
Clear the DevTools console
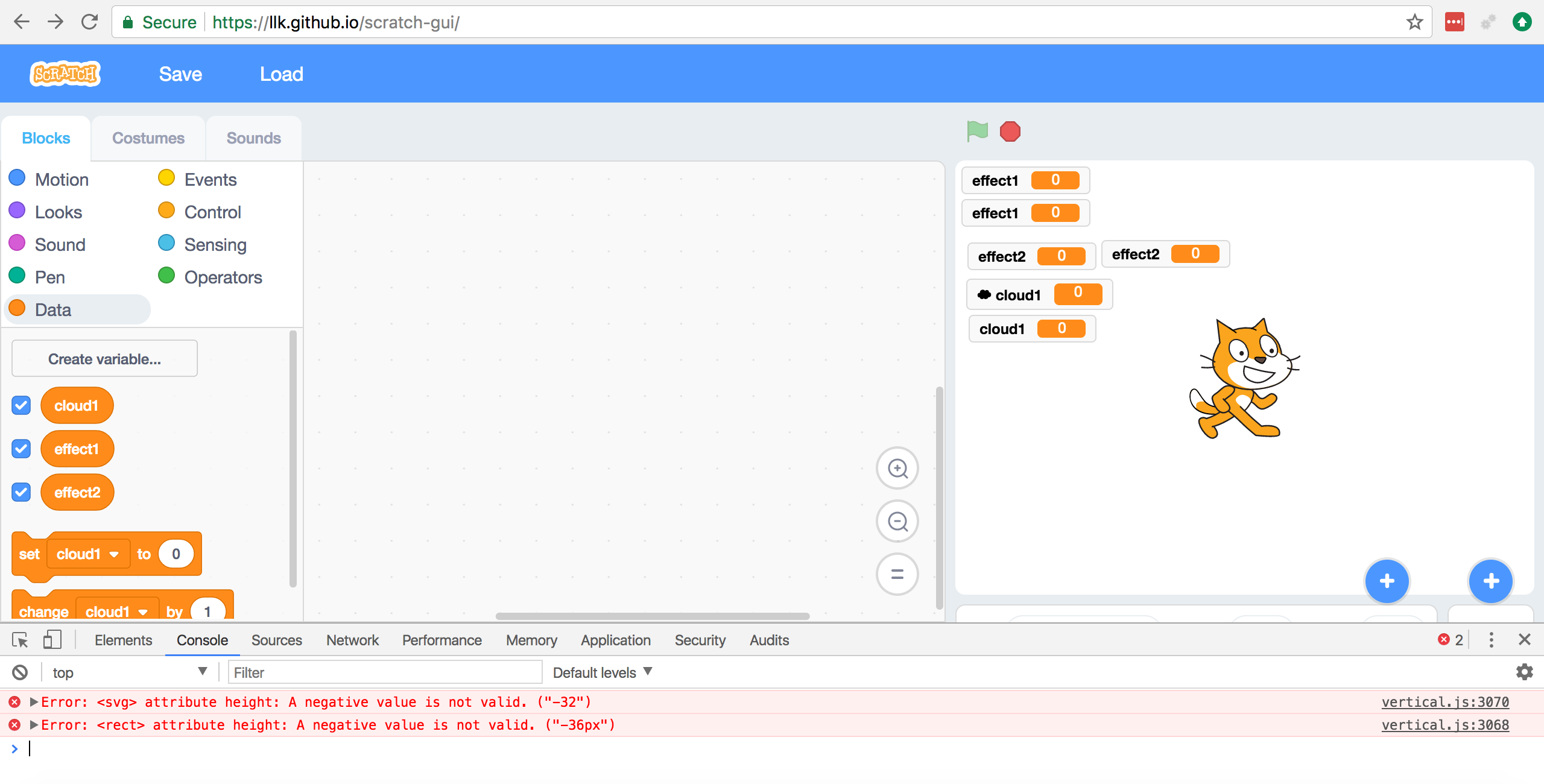click(x=20, y=672)
